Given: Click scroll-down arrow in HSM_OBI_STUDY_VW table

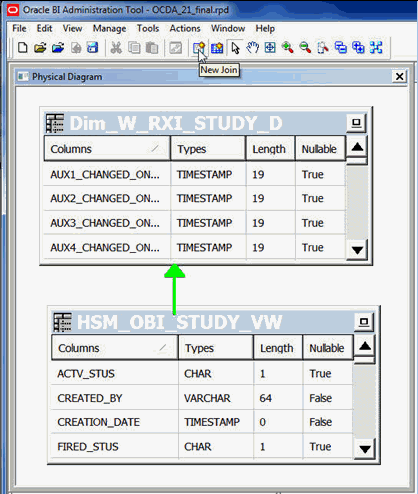Looking at the screenshot, I should pos(365,449).
